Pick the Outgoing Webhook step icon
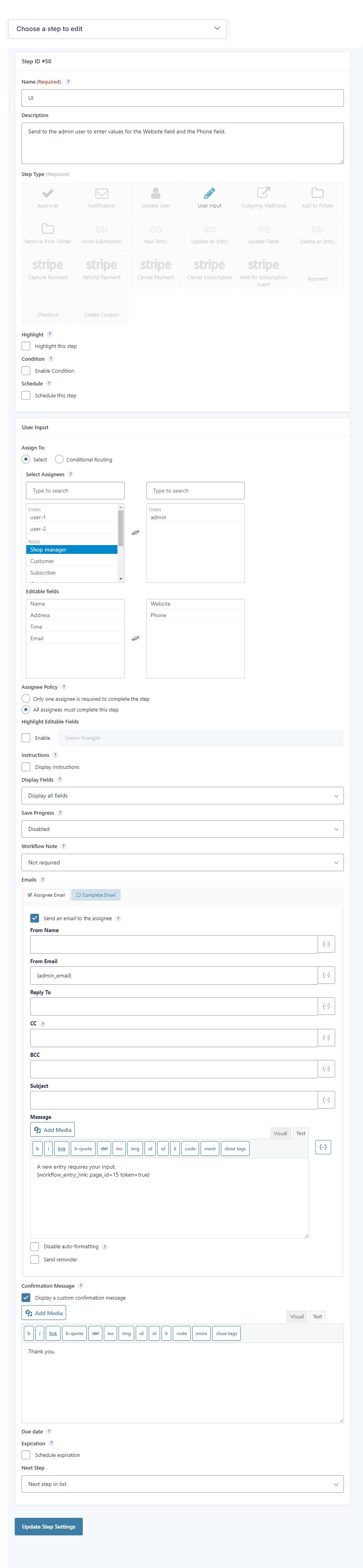 tap(263, 194)
